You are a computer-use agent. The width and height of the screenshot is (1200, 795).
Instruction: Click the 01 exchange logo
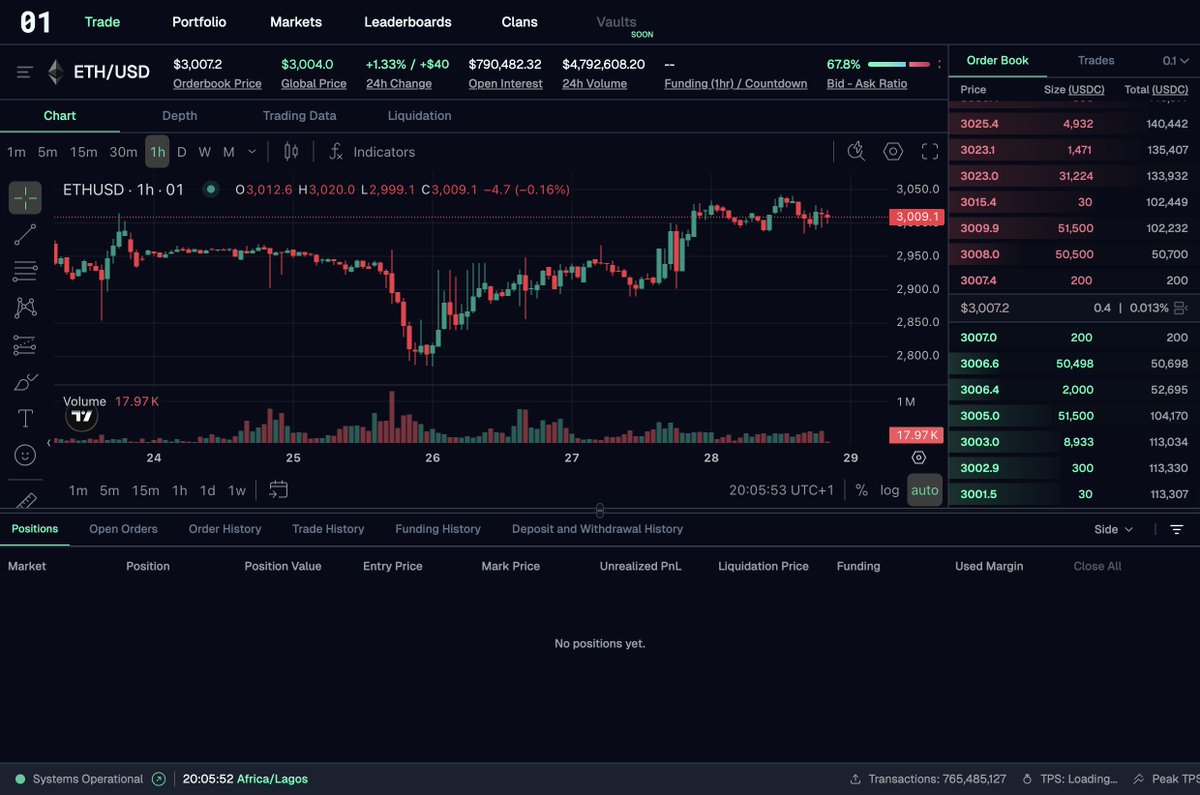point(35,22)
